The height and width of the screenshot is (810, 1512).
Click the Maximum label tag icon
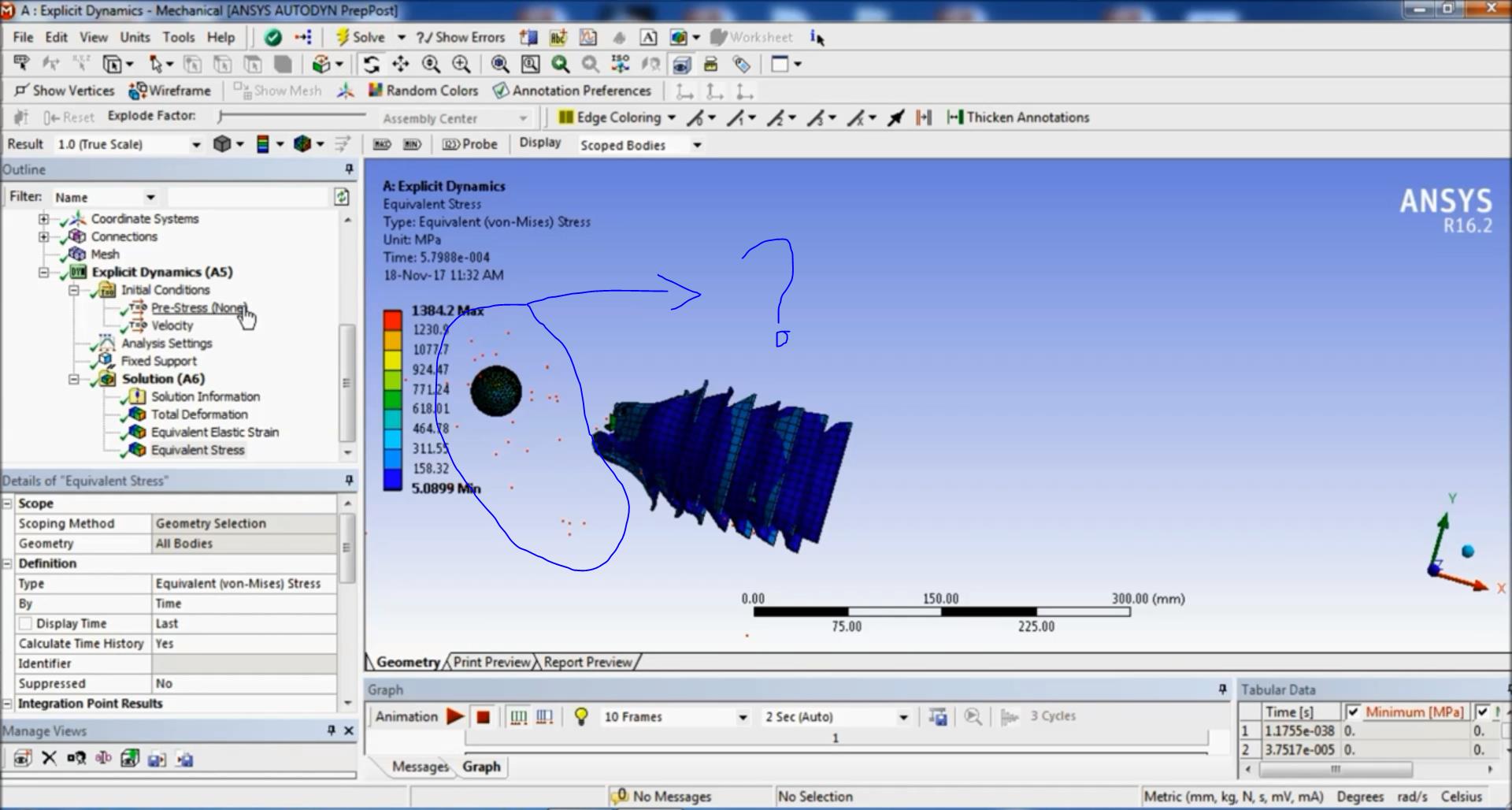pos(382,144)
